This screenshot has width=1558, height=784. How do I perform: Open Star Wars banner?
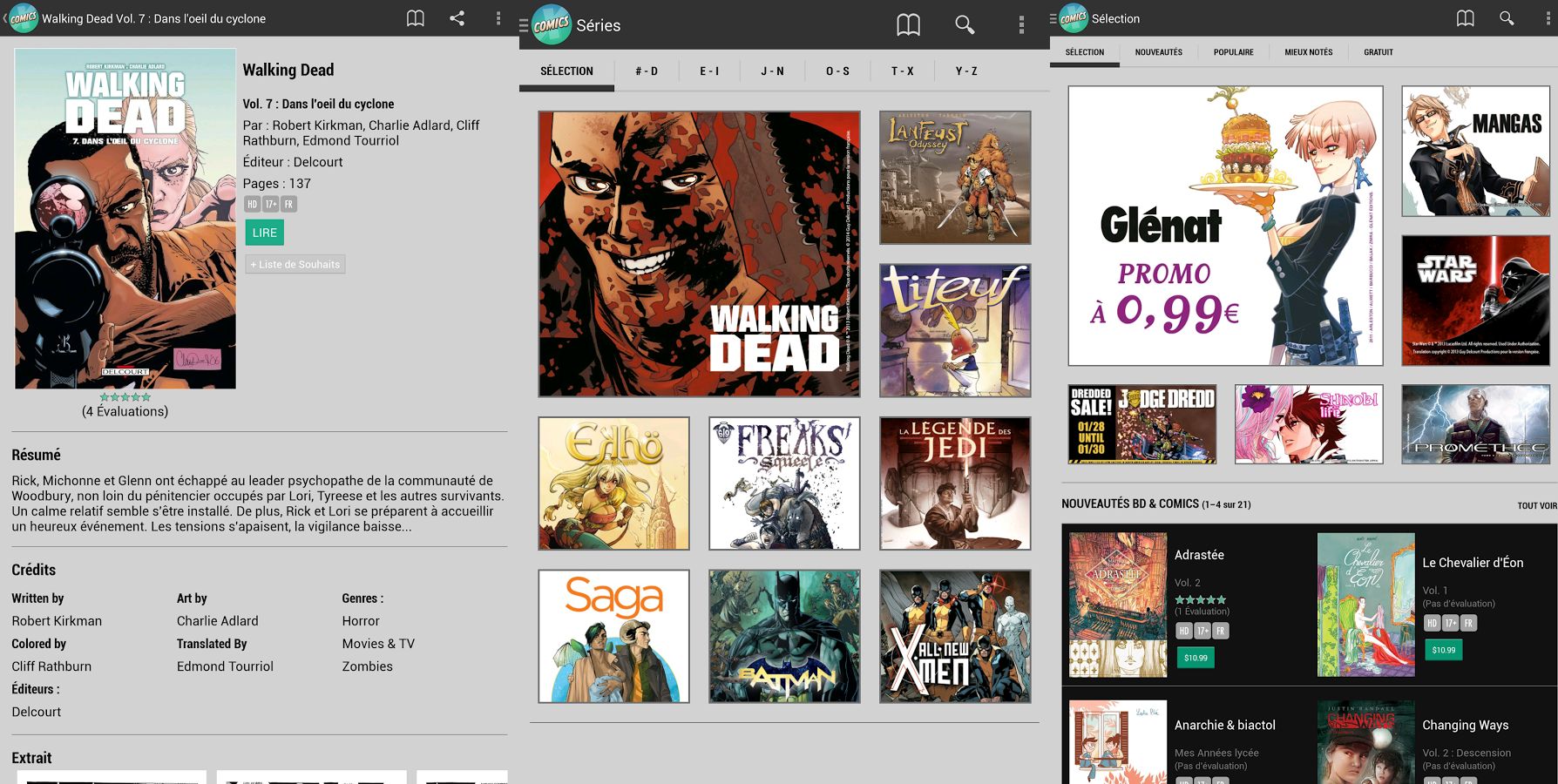tap(1475, 300)
